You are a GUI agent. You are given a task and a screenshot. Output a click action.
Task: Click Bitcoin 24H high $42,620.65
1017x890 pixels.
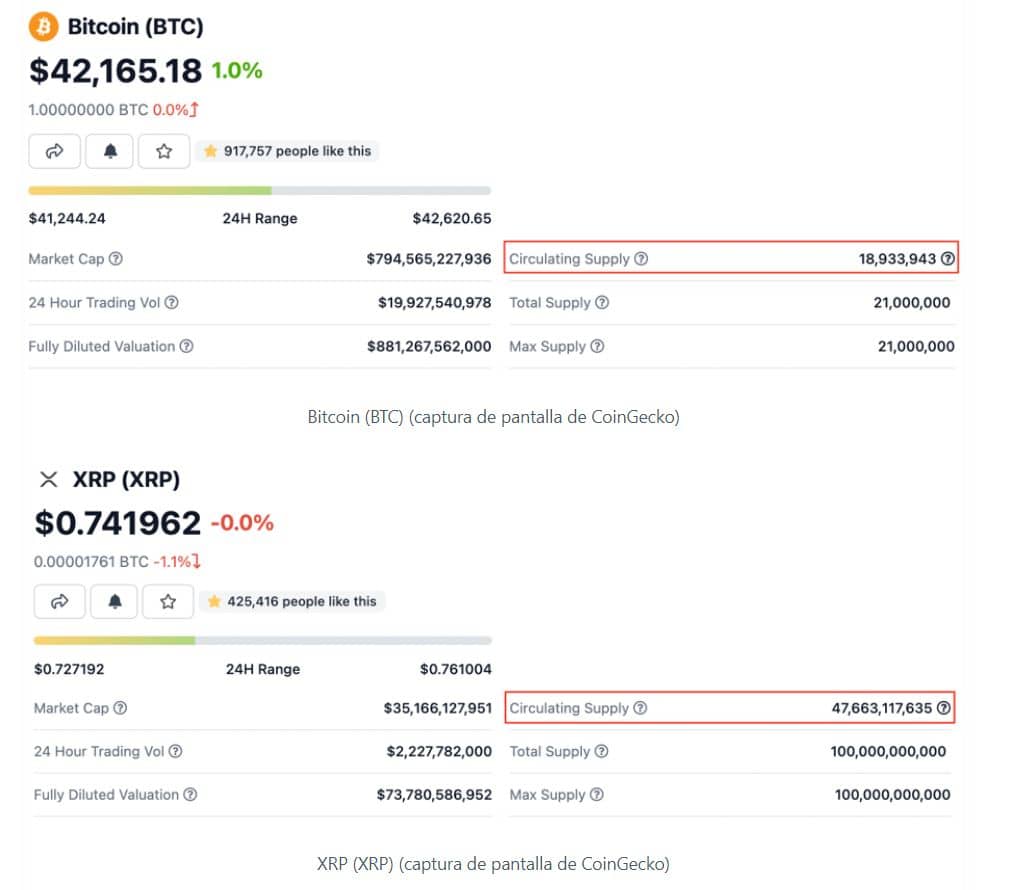click(x=452, y=218)
